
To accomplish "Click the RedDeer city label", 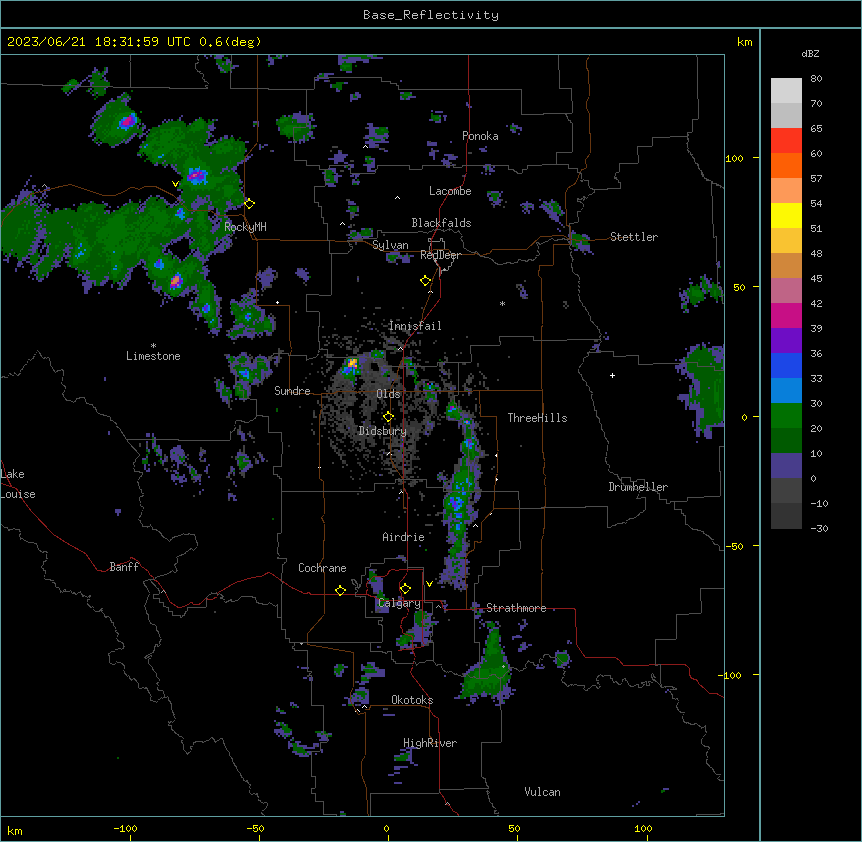I will click(440, 255).
